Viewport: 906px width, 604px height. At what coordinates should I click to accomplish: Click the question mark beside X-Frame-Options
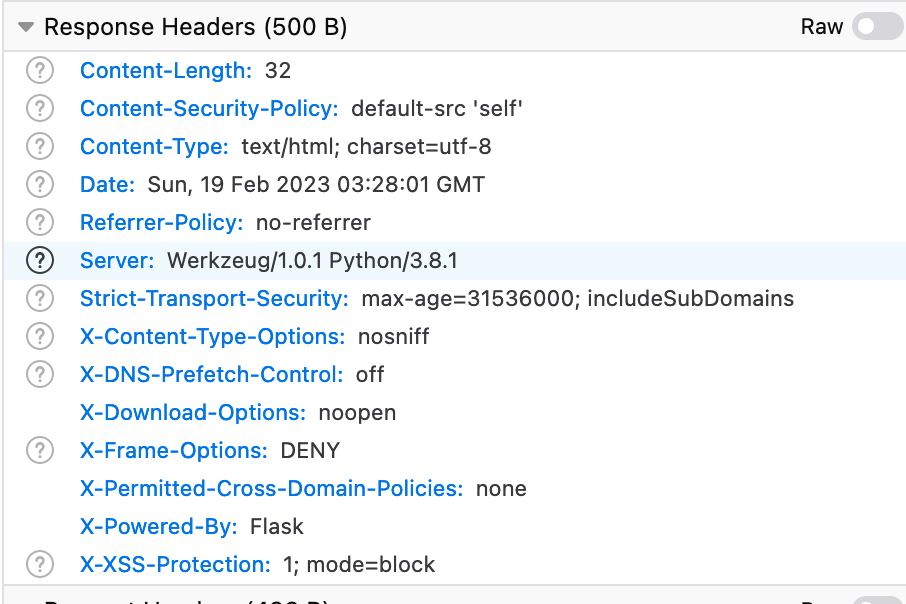click(x=39, y=450)
